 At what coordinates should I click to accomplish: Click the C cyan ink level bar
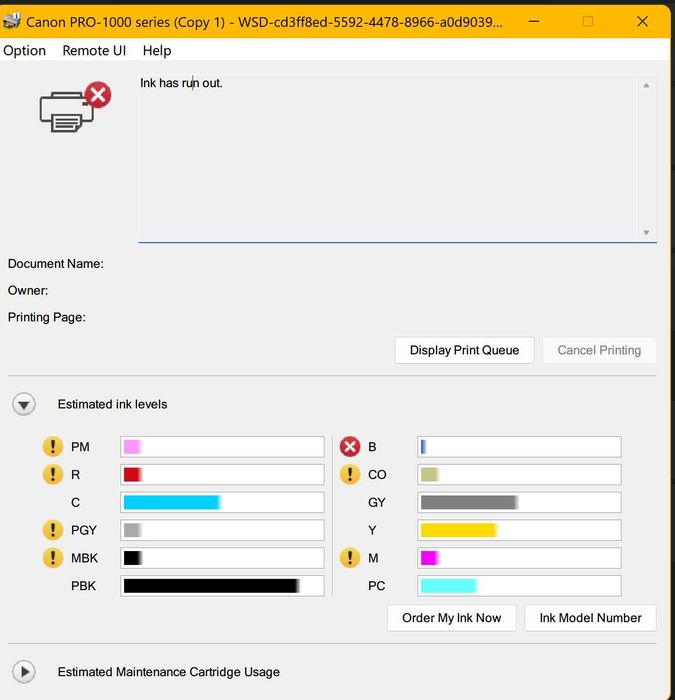[x=222, y=502]
